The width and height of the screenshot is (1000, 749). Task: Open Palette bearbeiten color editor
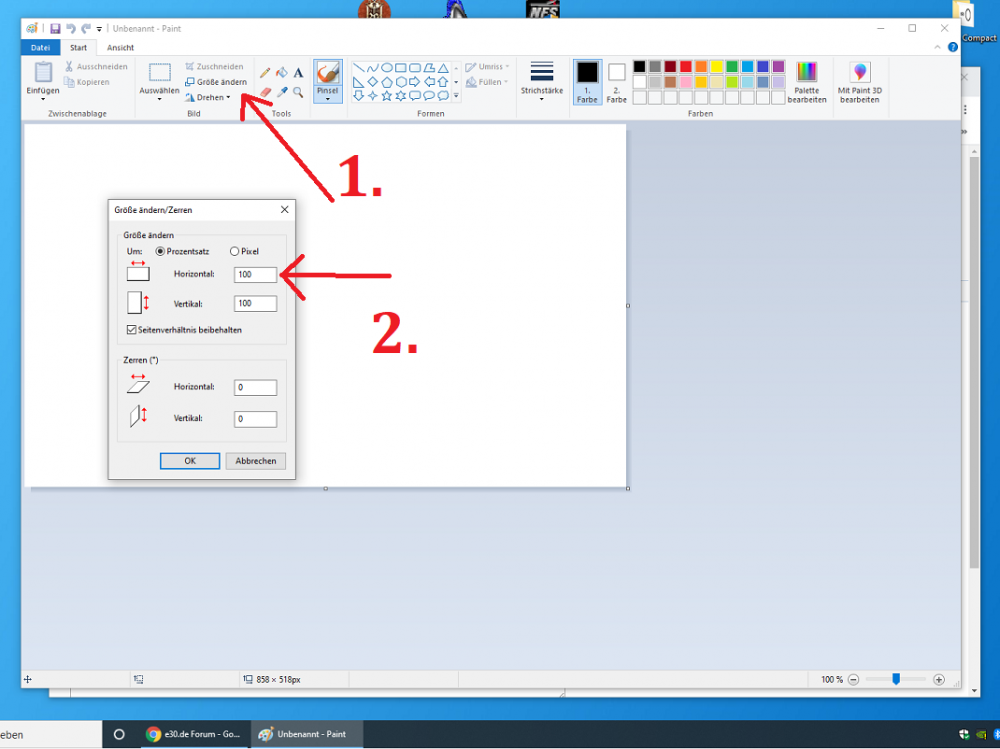(806, 82)
